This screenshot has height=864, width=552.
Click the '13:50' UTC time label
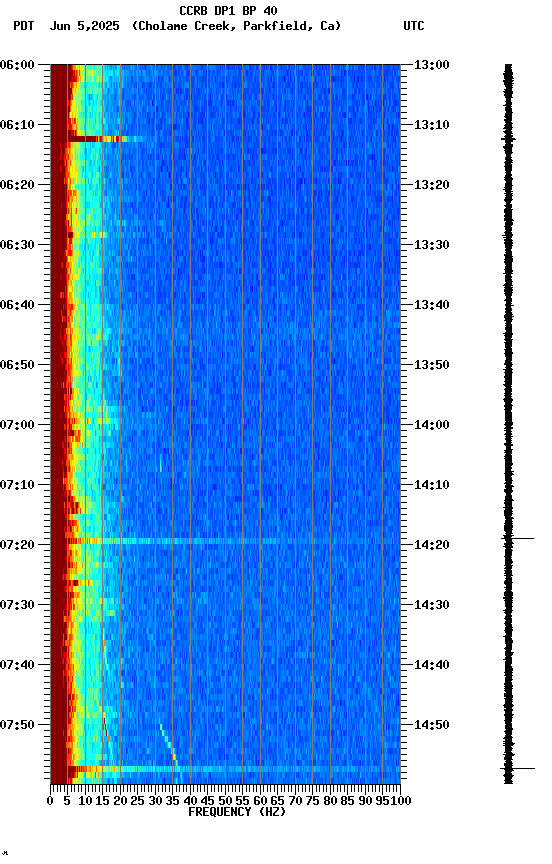pos(432,365)
